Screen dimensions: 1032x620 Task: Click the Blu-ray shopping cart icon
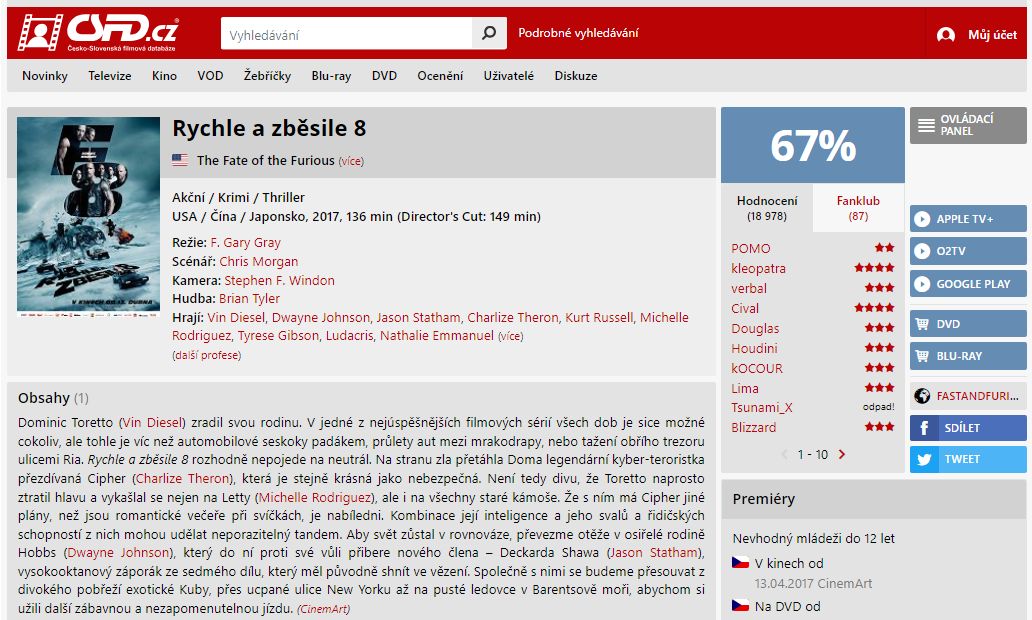[922, 356]
